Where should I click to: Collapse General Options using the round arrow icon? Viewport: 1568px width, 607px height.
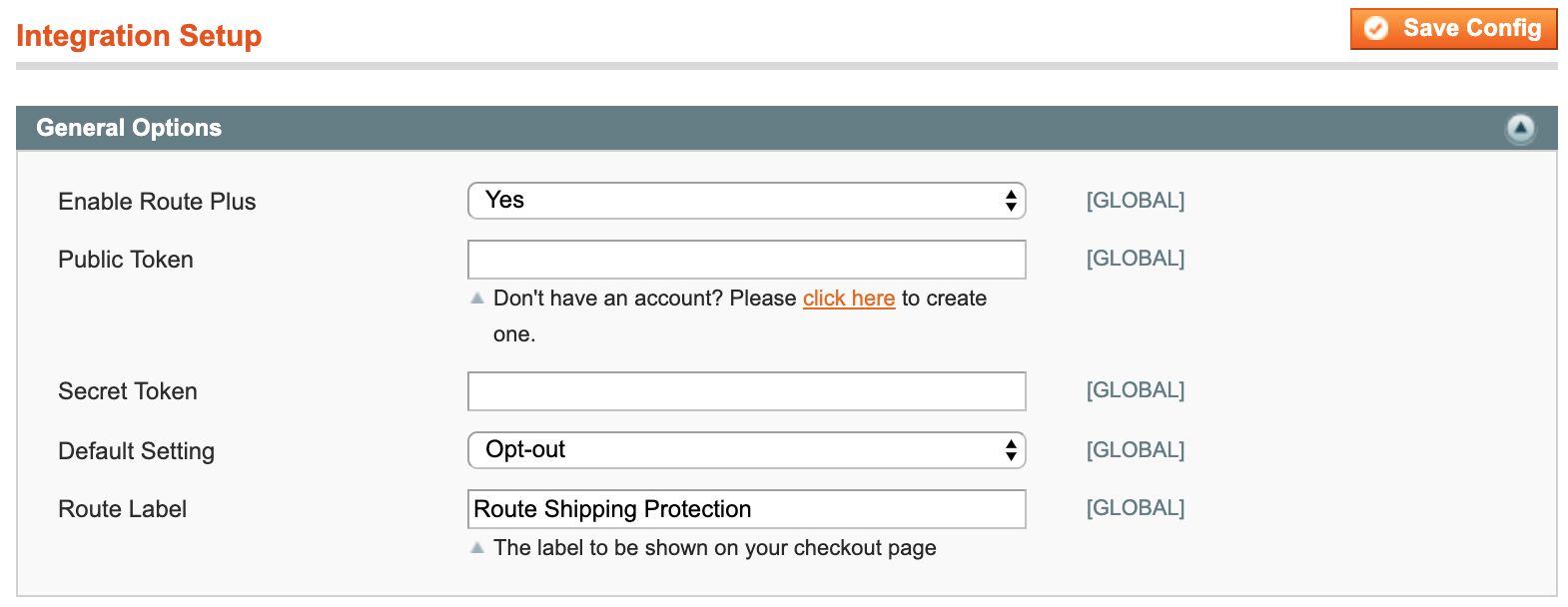tap(1520, 128)
